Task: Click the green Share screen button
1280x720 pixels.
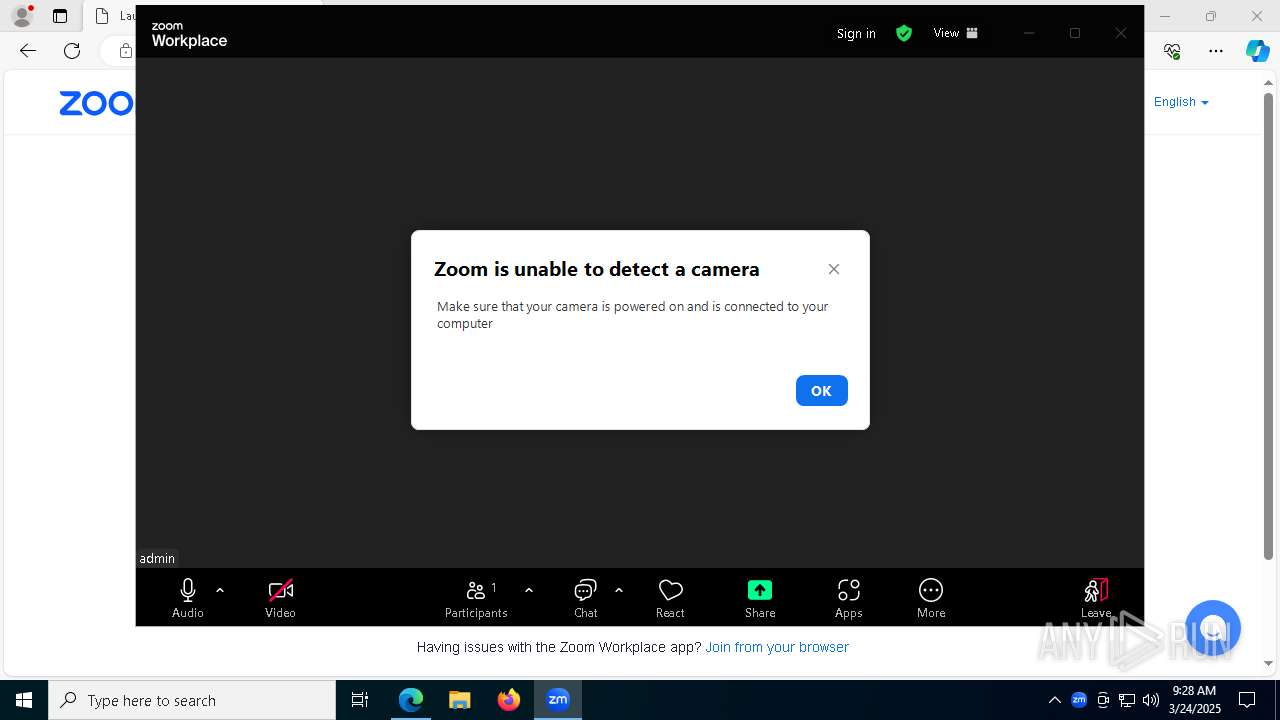Action: 760,598
